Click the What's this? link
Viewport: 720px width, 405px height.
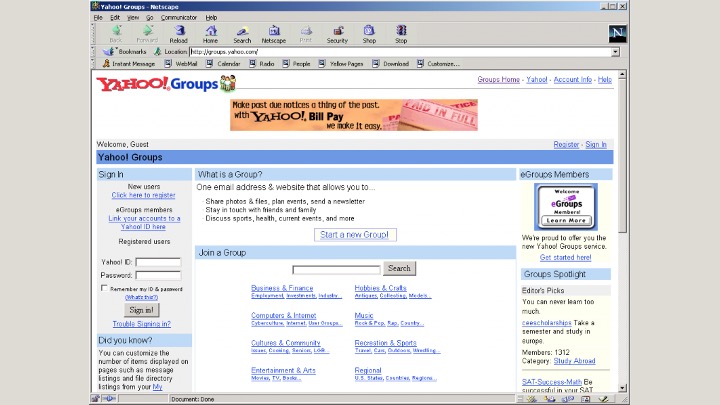tap(141, 298)
